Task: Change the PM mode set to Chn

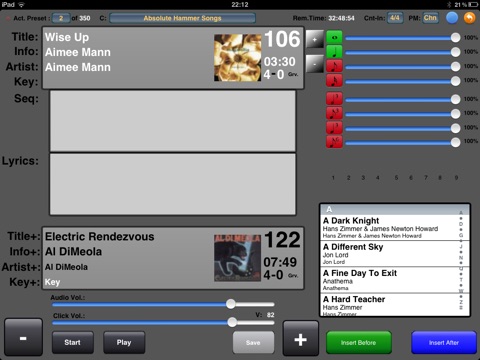Action: [x=430, y=18]
